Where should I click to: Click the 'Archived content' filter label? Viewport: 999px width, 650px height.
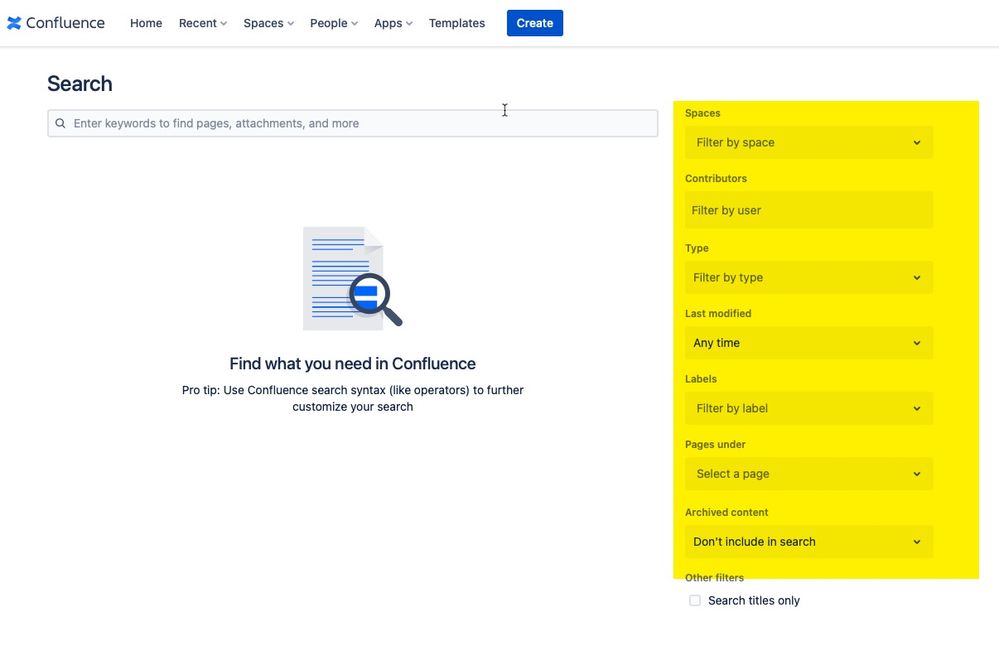point(726,512)
